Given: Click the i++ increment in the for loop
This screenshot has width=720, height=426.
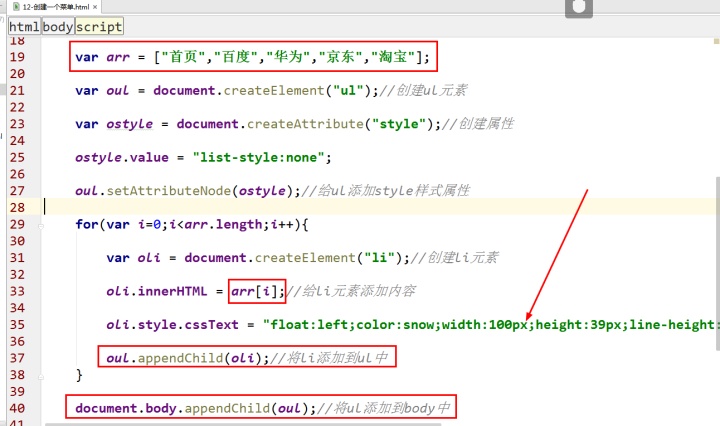Looking at the screenshot, I should coord(282,224).
